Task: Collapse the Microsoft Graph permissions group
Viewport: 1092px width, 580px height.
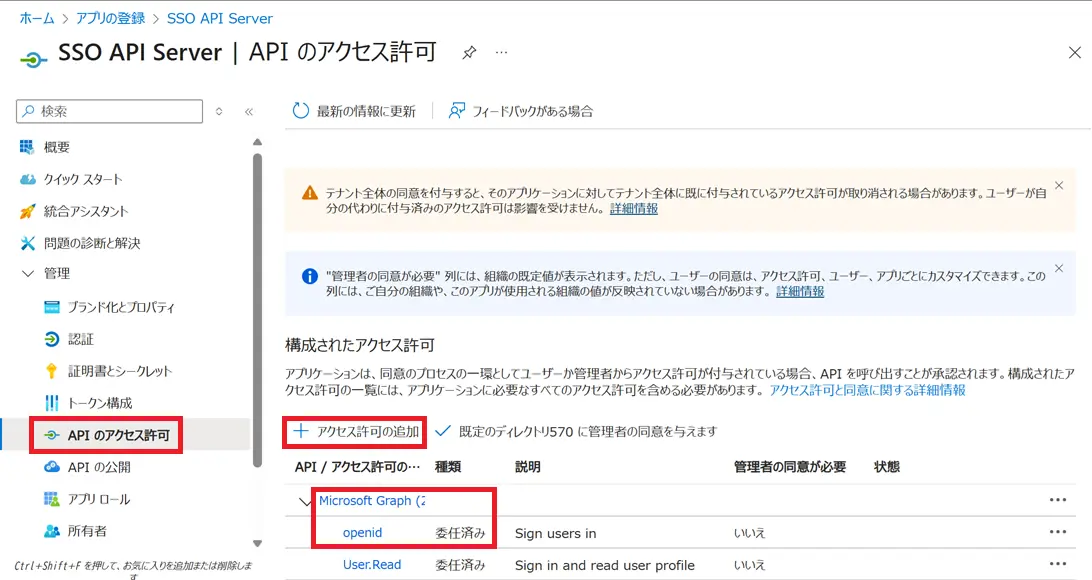Action: pyautogui.click(x=304, y=501)
